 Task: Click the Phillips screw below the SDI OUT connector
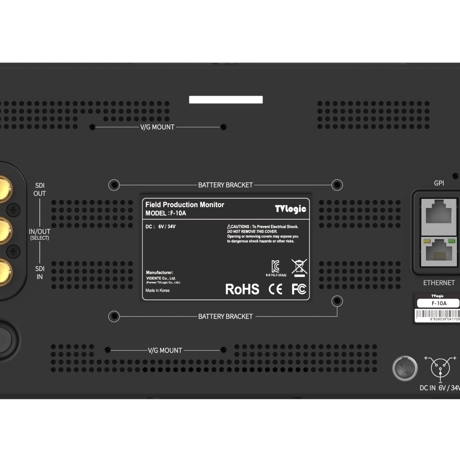click(x=13, y=210)
